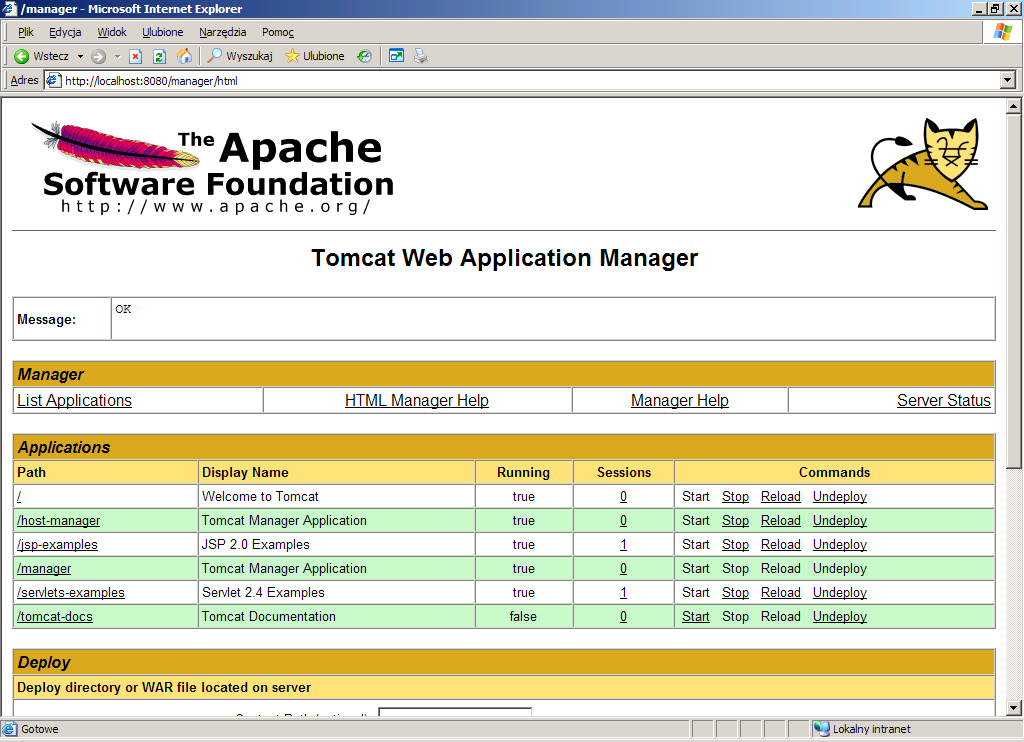Open the /host-manager path link
The image size is (1024, 742).
(59, 521)
